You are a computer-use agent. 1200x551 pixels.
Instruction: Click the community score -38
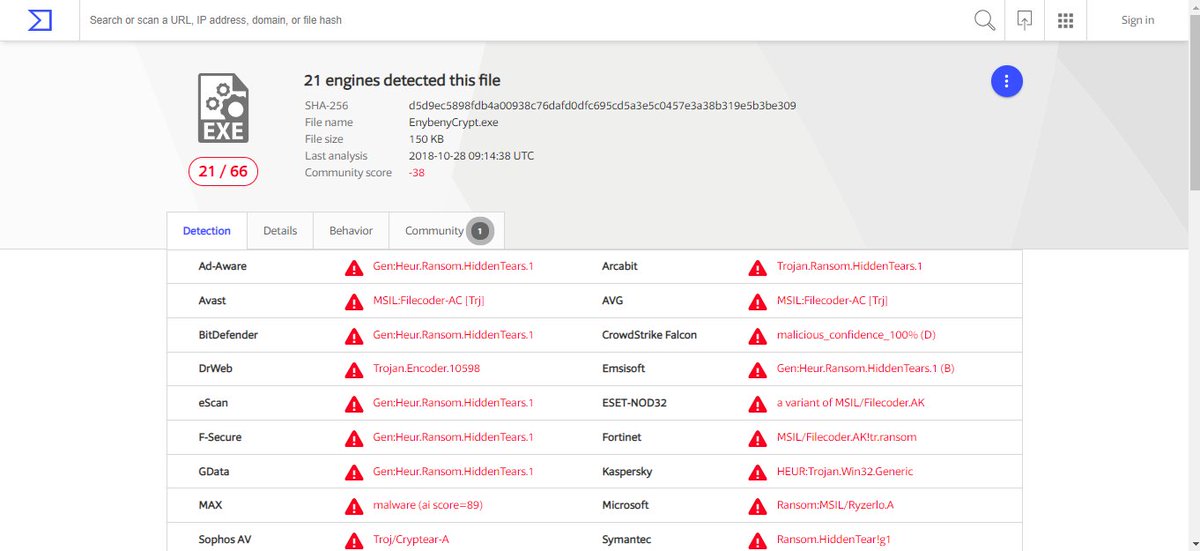(416, 173)
